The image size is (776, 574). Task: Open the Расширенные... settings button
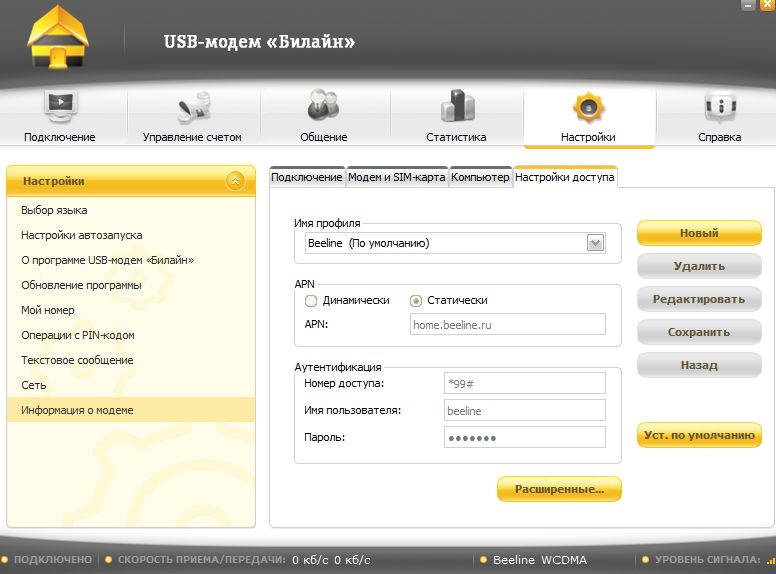[x=559, y=489]
